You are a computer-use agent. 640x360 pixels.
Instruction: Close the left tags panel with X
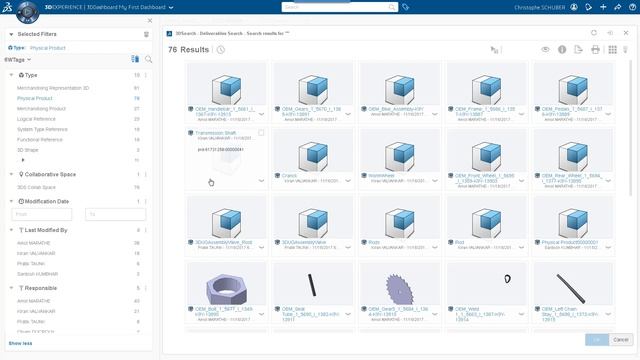click(x=150, y=20)
